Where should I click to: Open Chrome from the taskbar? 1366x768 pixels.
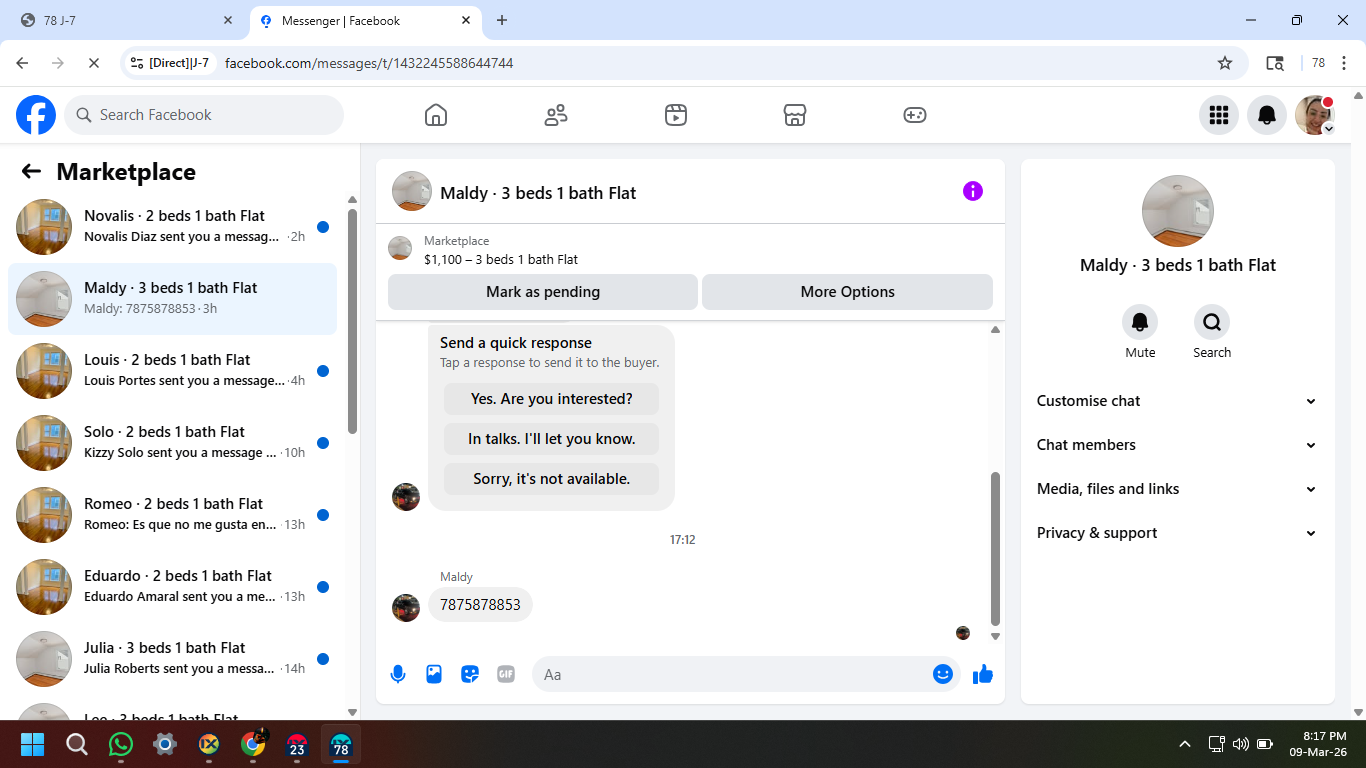pyautogui.click(x=254, y=744)
